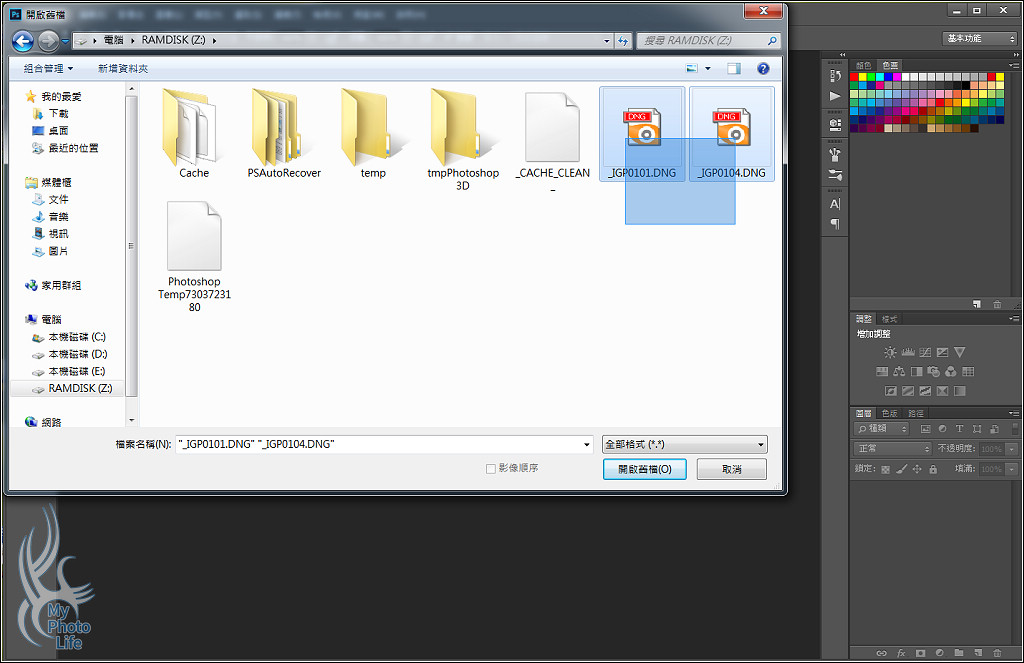
Task: Open the 正常 blend mode dropdown
Action: click(892, 449)
